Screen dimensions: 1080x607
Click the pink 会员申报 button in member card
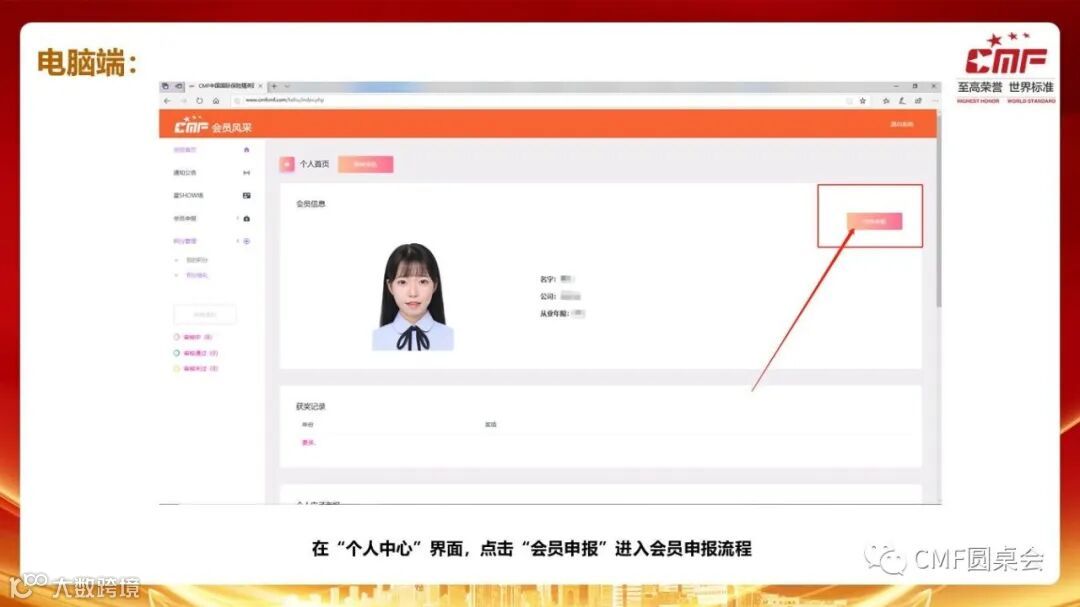tap(874, 221)
